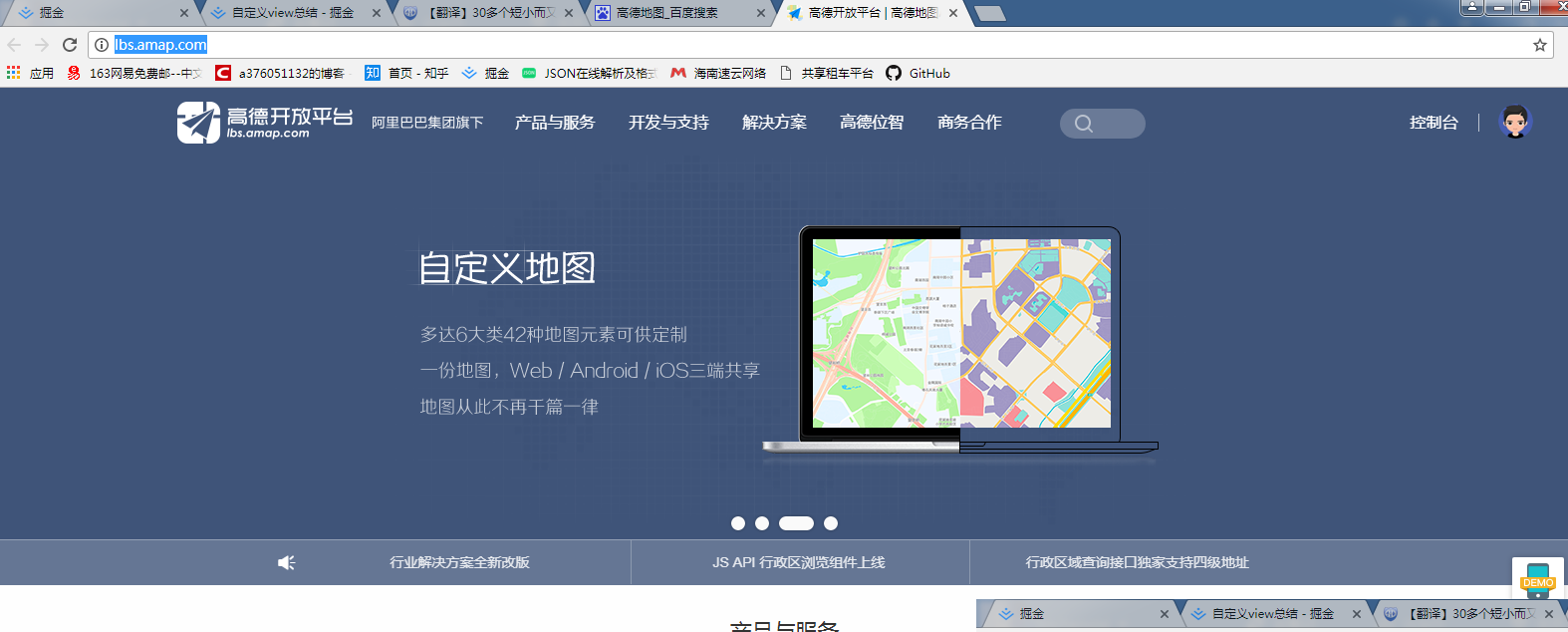Open the 首页 - 知乎 bookmark
Viewport: 1568px width, 632px height.
[406, 73]
